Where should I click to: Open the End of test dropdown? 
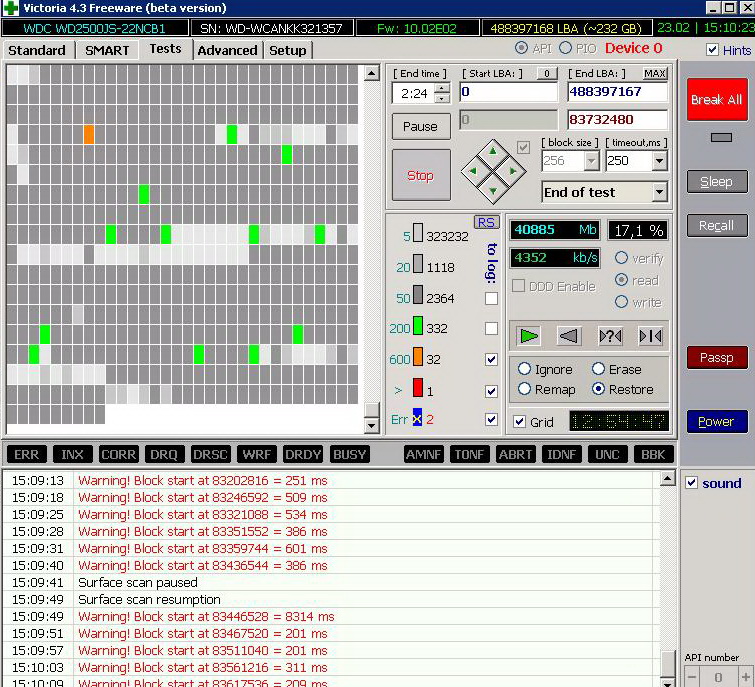pyautogui.click(x=660, y=193)
